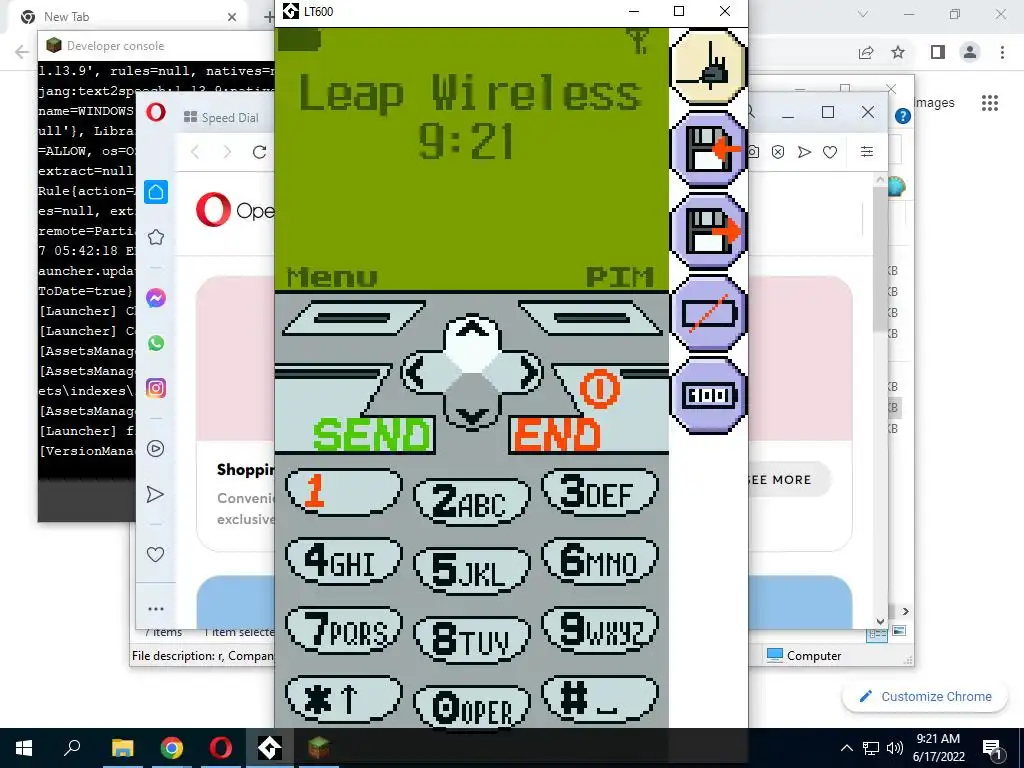Open Opera flow arrow sidebar icon
The height and width of the screenshot is (768, 1024).
coord(155,494)
